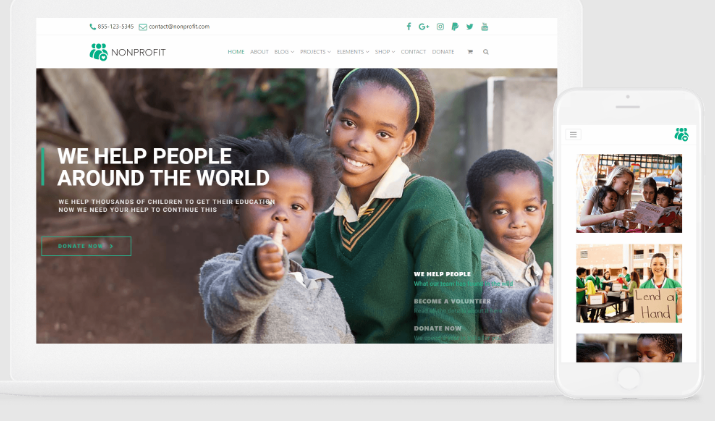The height and width of the screenshot is (421, 715).
Task: Tap the hamburger menu on phone mockup
Action: tap(573, 134)
